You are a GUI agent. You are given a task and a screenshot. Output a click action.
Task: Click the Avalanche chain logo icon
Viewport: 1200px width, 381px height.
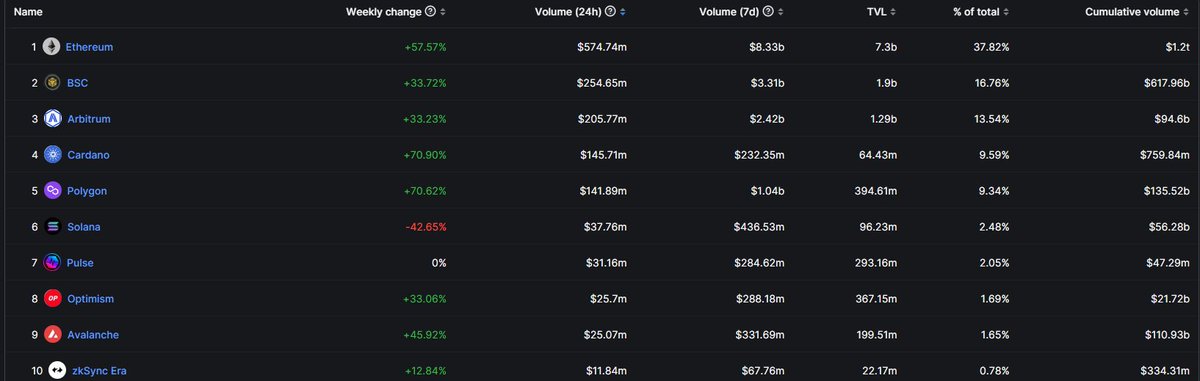[x=51, y=335]
